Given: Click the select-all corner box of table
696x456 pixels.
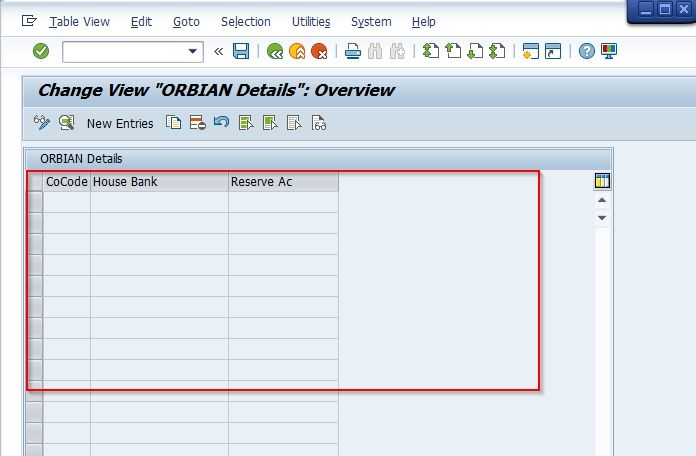Looking at the screenshot, I should point(35,182).
